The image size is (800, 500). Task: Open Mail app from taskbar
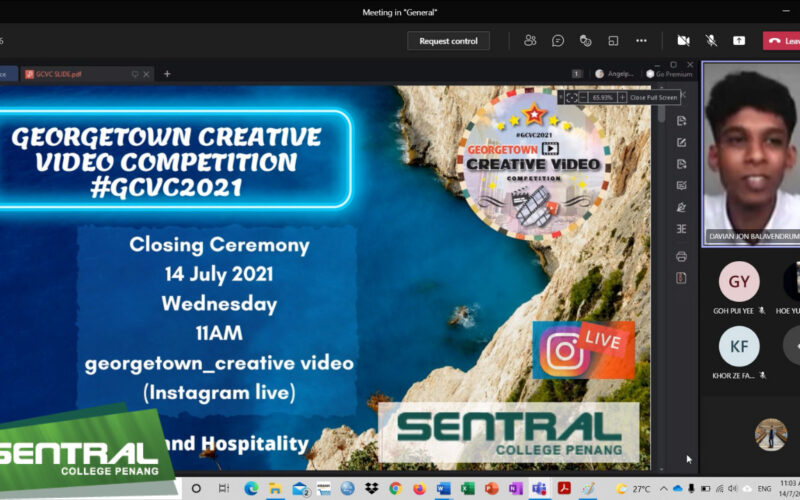click(301, 488)
